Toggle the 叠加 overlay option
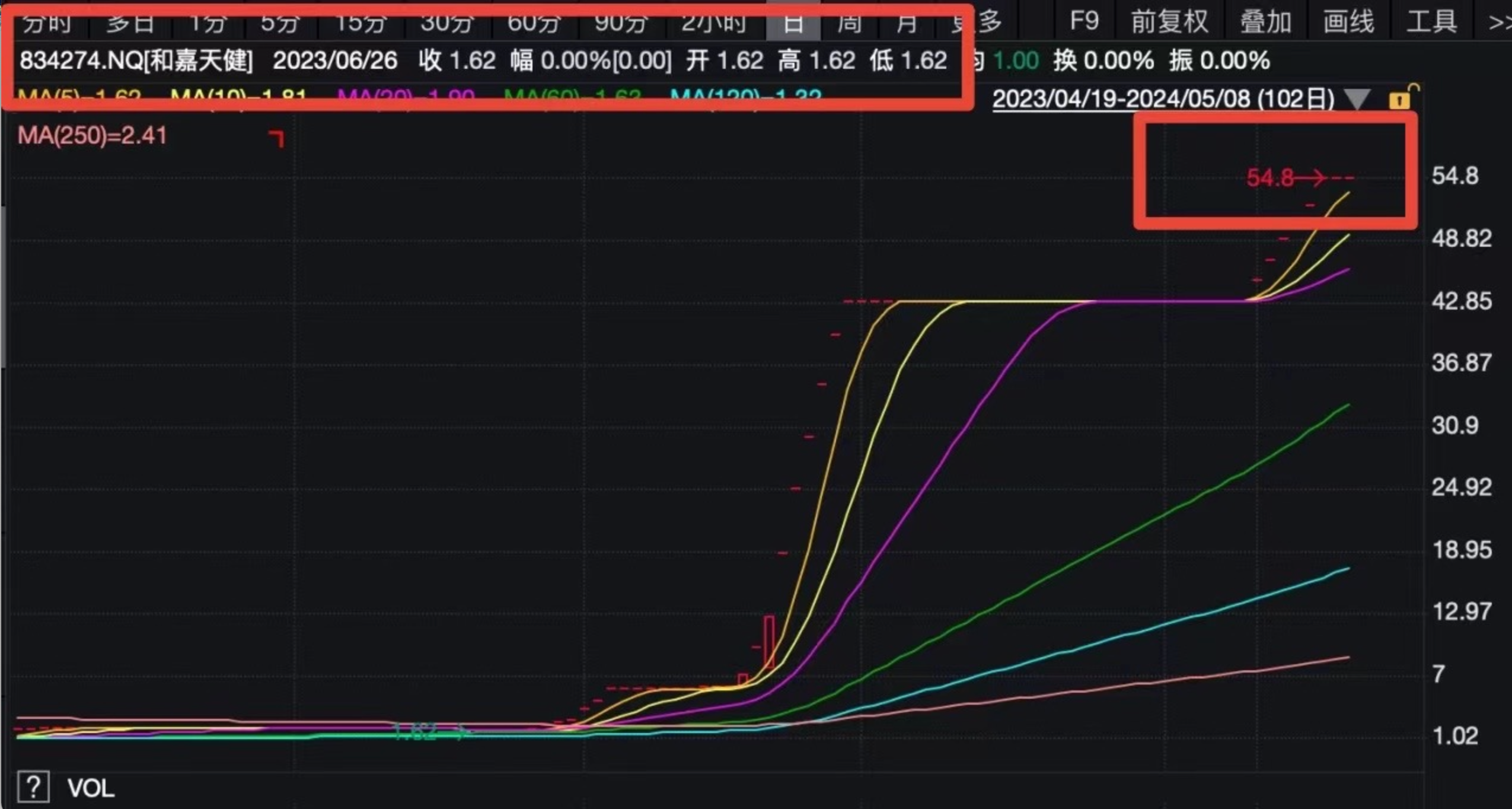The width and height of the screenshot is (1512, 809). pos(1267,22)
